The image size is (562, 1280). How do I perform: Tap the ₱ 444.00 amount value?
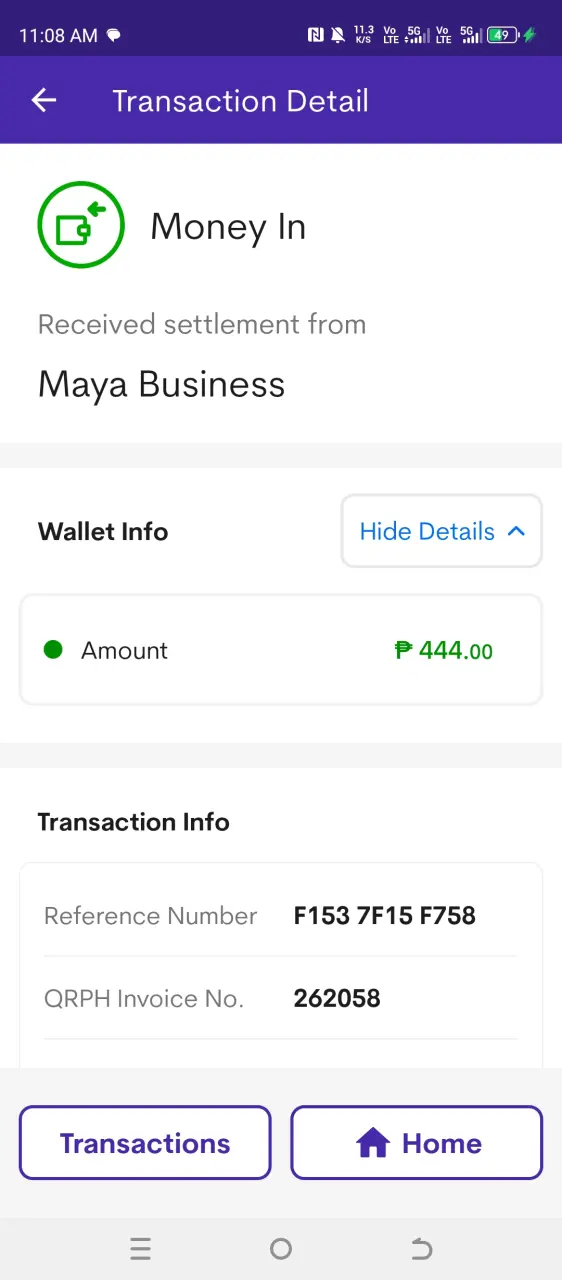click(x=444, y=650)
